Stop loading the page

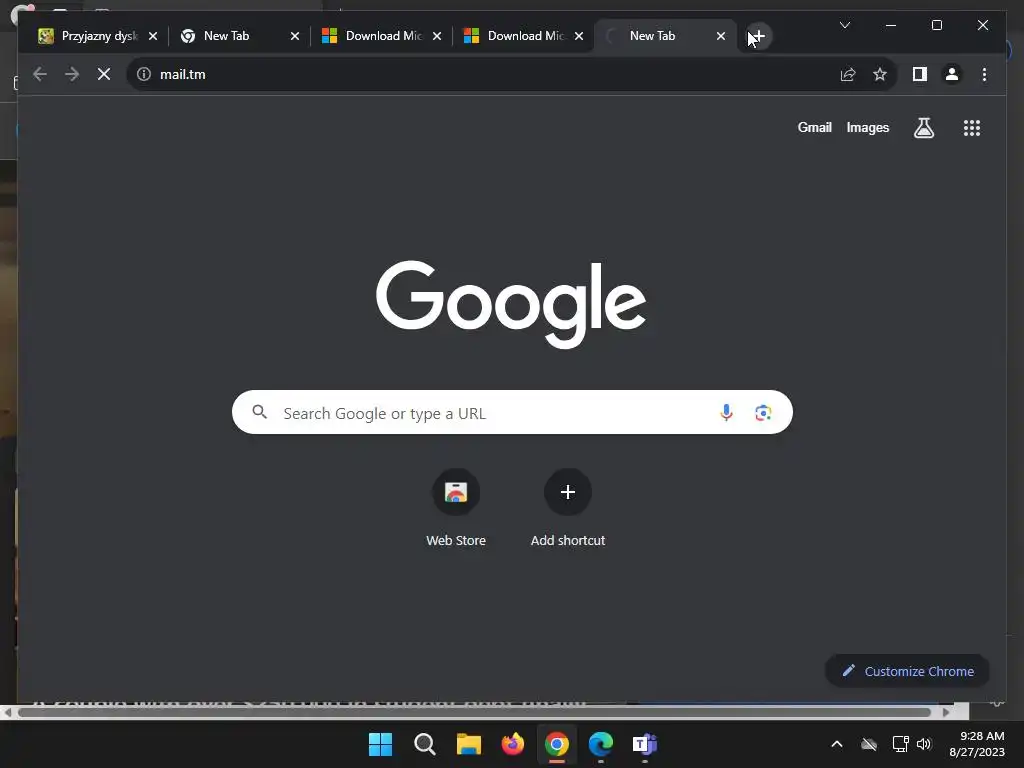click(x=104, y=74)
